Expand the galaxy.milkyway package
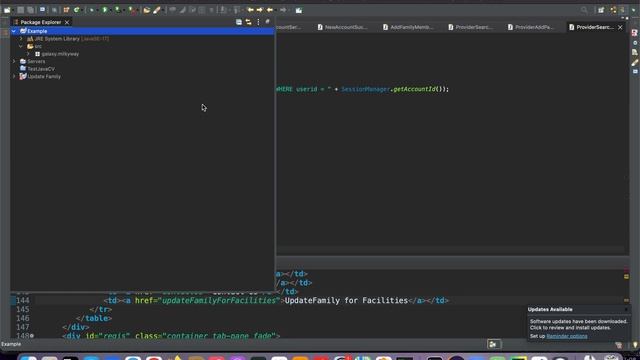 coord(29,54)
